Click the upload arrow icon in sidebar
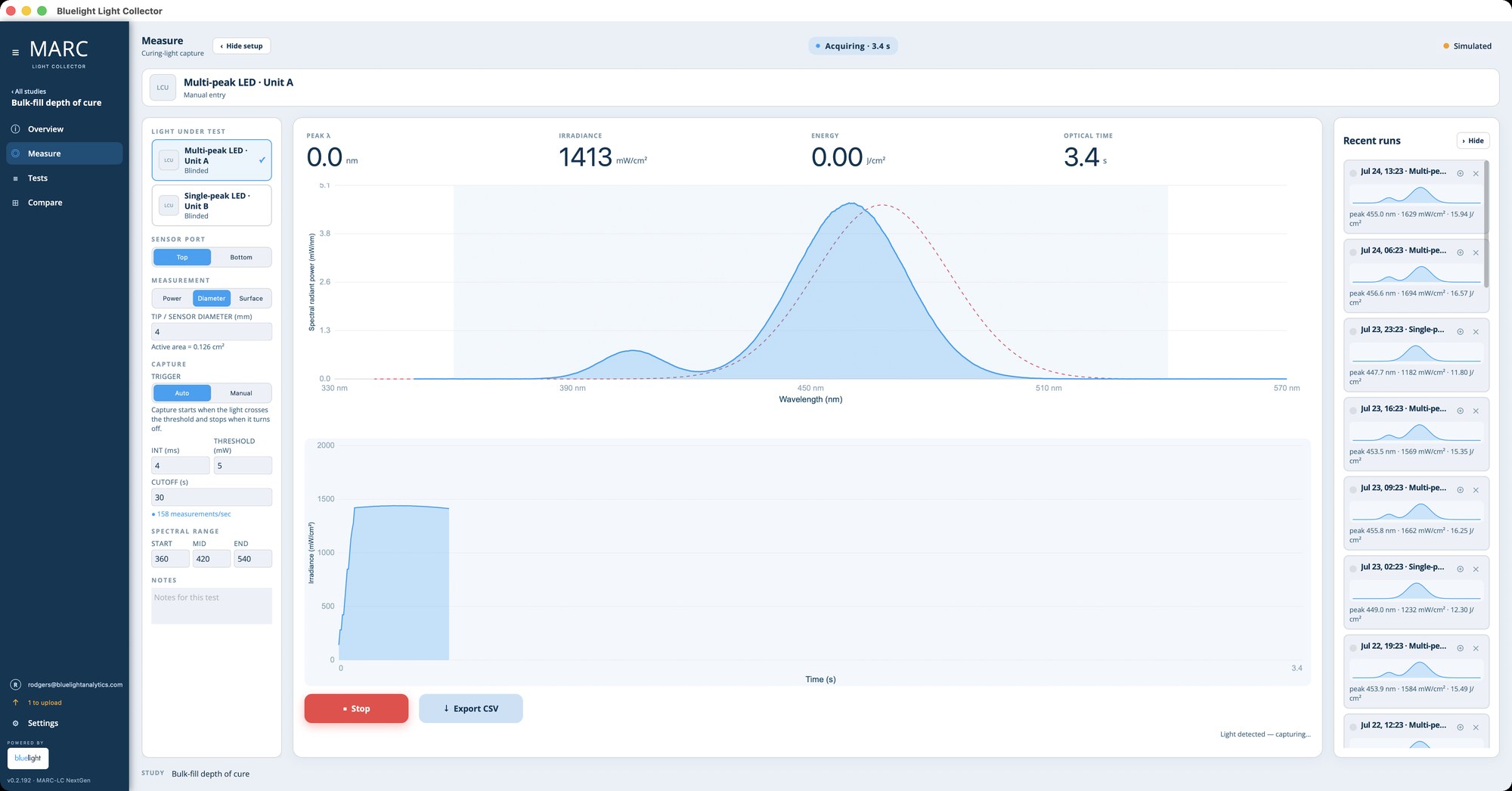The height and width of the screenshot is (791, 1512). coord(15,703)
